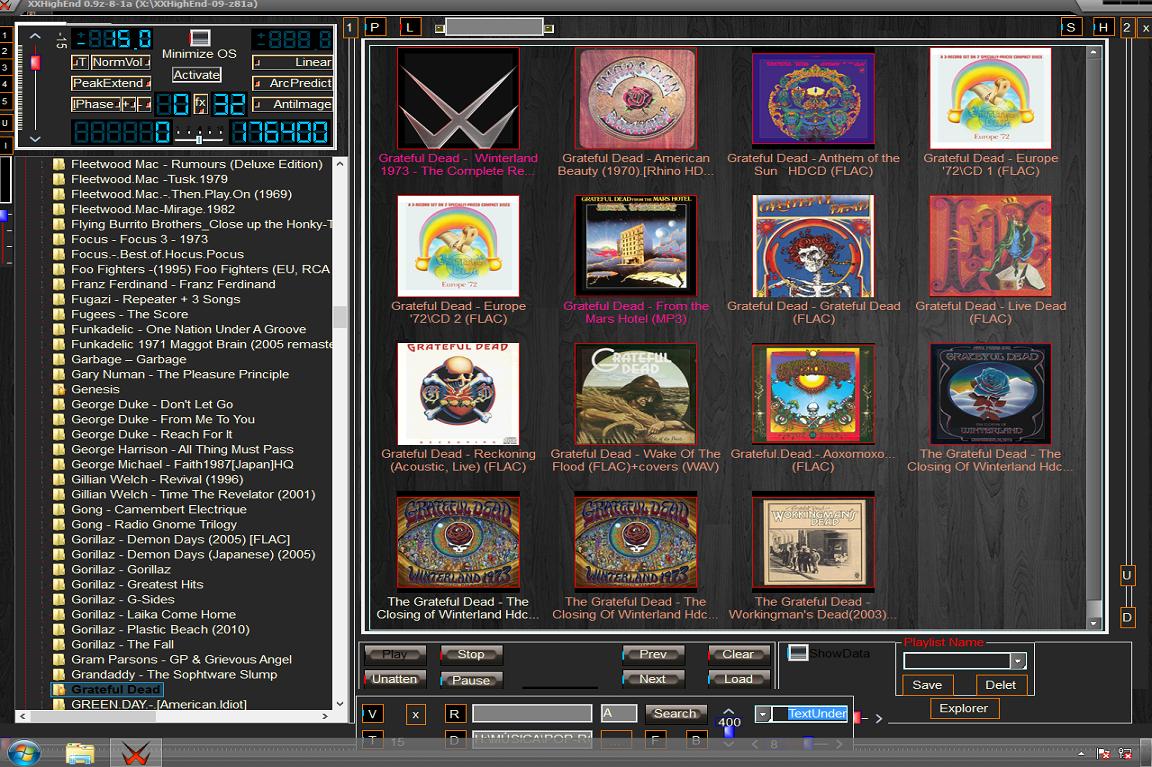
Task: Click the folder icon beside Gong - Camembert Electrique
Action: click(58, 509)
